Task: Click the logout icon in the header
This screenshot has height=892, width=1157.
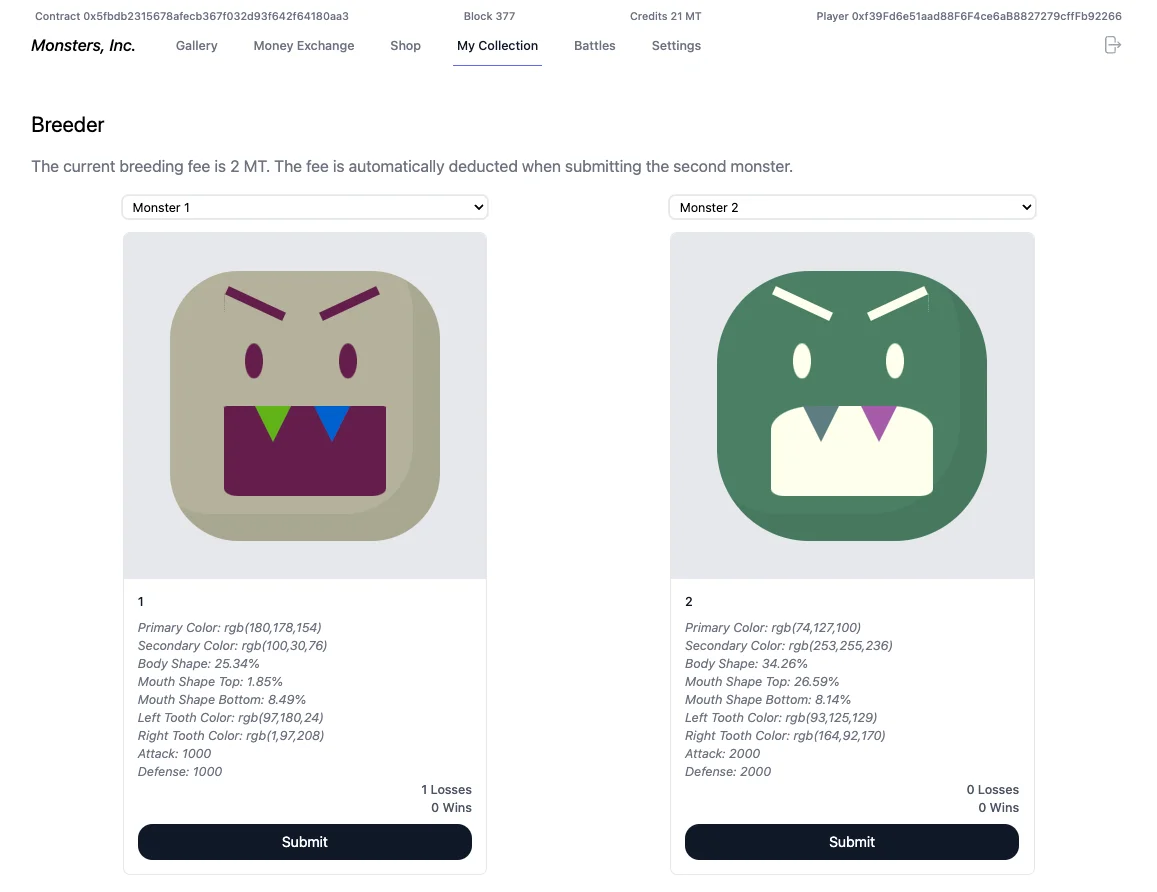Action: (x=1112, y=45)
